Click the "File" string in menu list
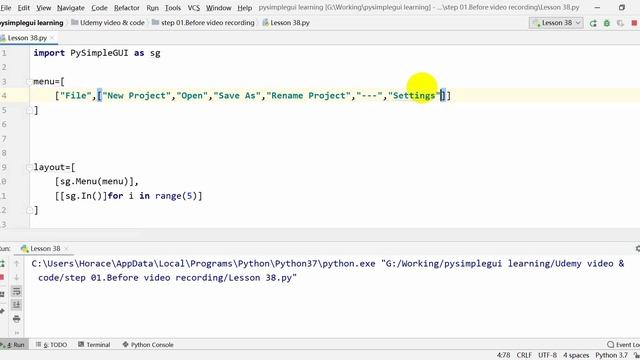The image size is (640, 360). [x=76, y=96]
